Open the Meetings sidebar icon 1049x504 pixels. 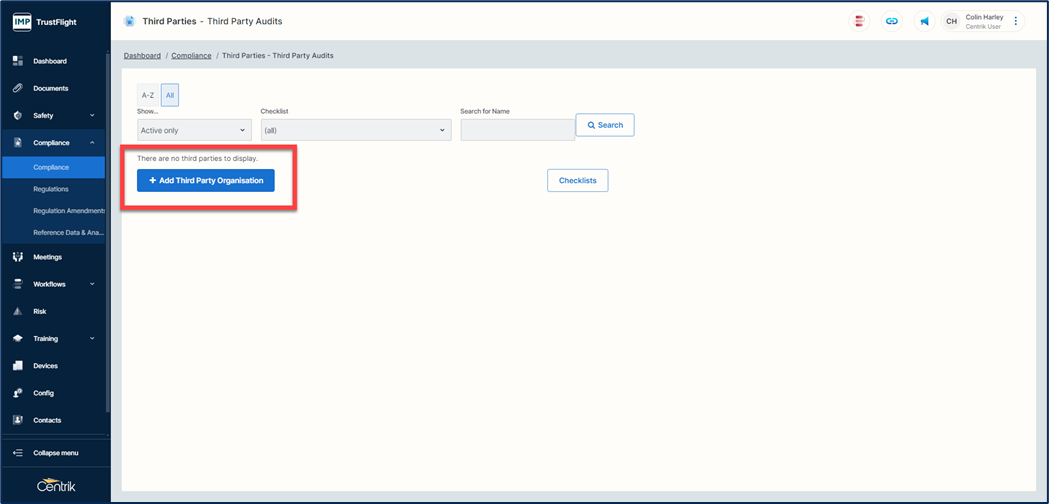pyautogui.click(x=18, y=257)
